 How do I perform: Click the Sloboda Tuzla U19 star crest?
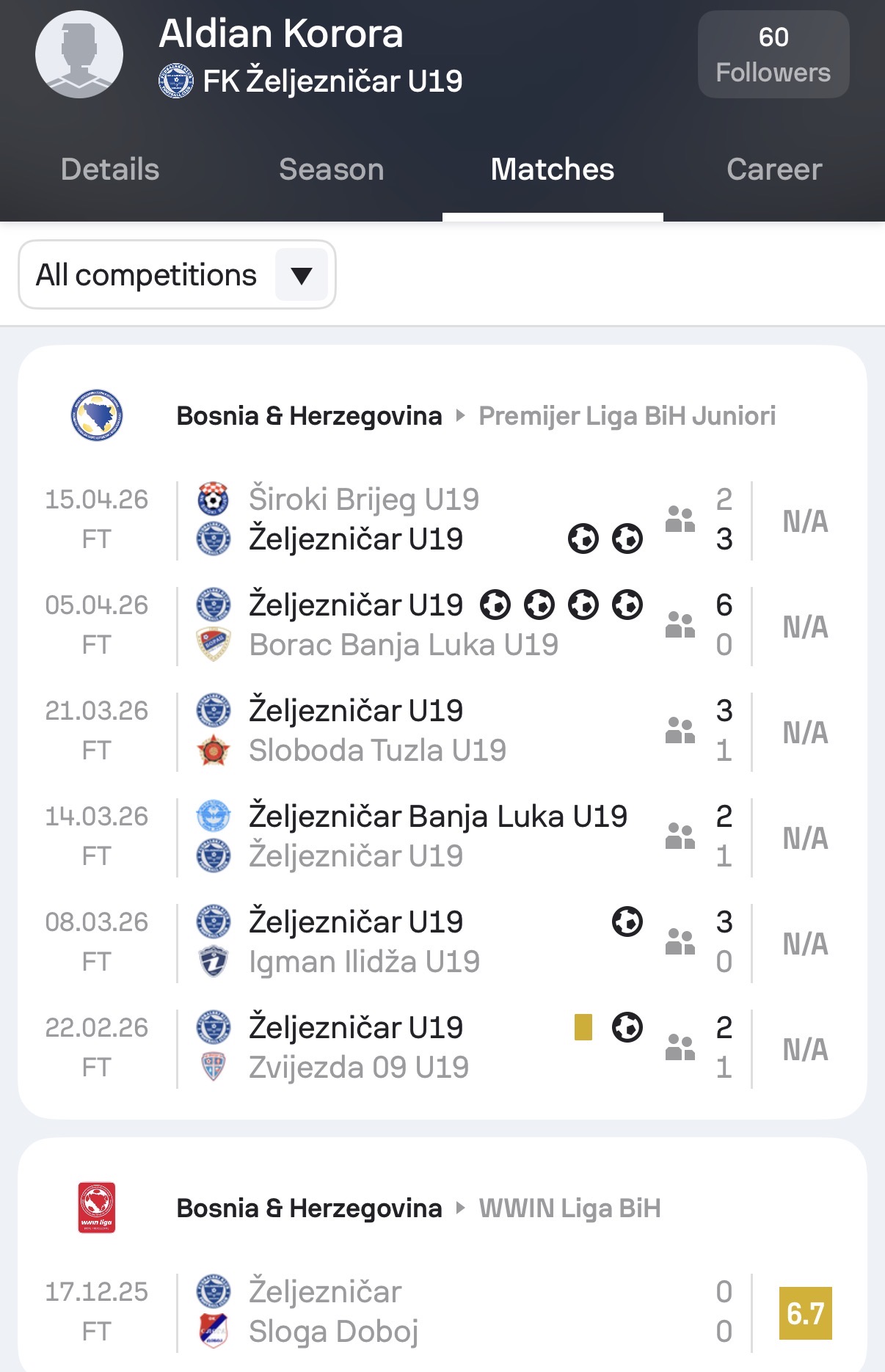coord(214,751)
